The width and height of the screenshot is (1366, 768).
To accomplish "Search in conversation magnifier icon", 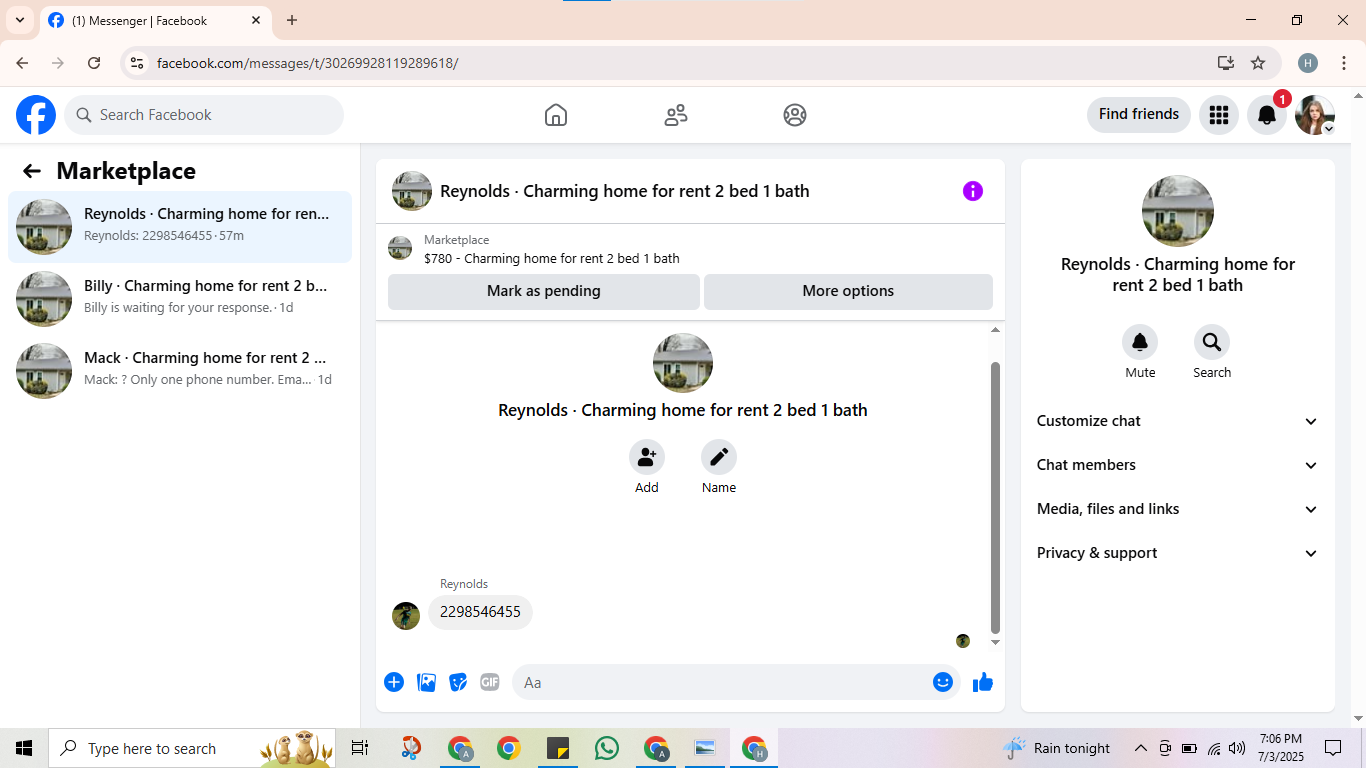I will pyautogui.click(x=1212, y=343).
